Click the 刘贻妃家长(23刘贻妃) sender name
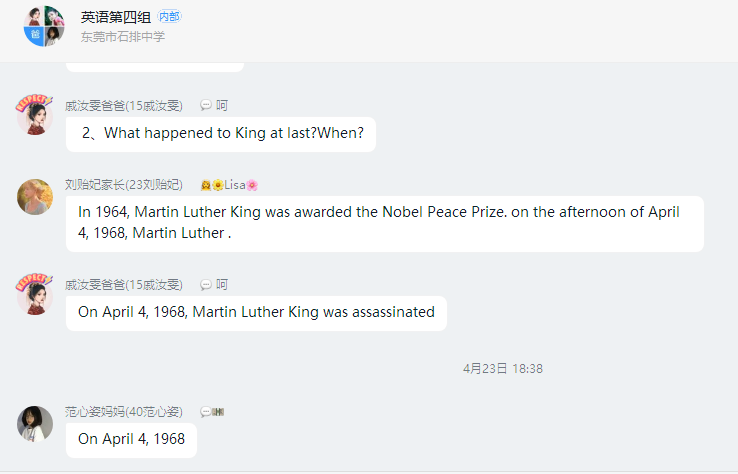The image size is (738, 474). coord(124,185)
